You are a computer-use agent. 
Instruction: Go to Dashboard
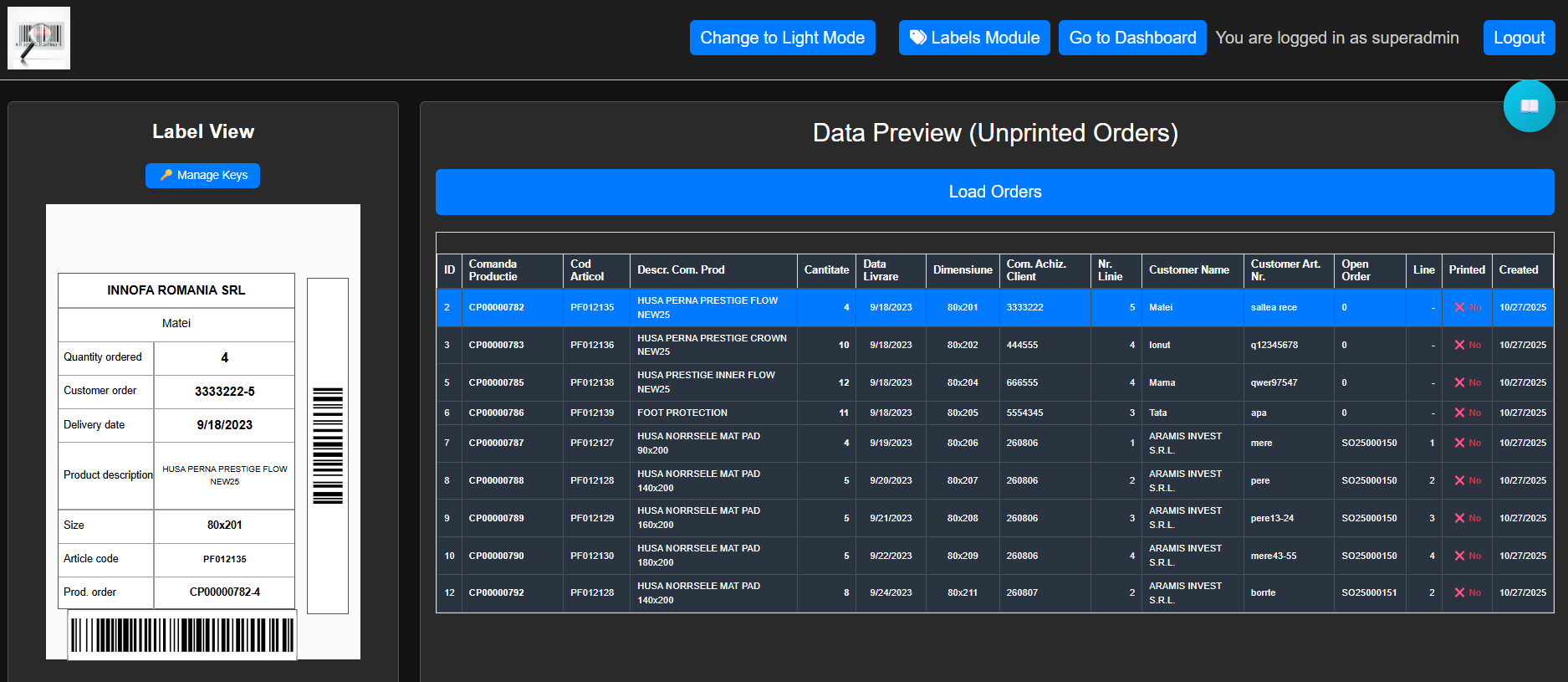tap(1131, 38)
